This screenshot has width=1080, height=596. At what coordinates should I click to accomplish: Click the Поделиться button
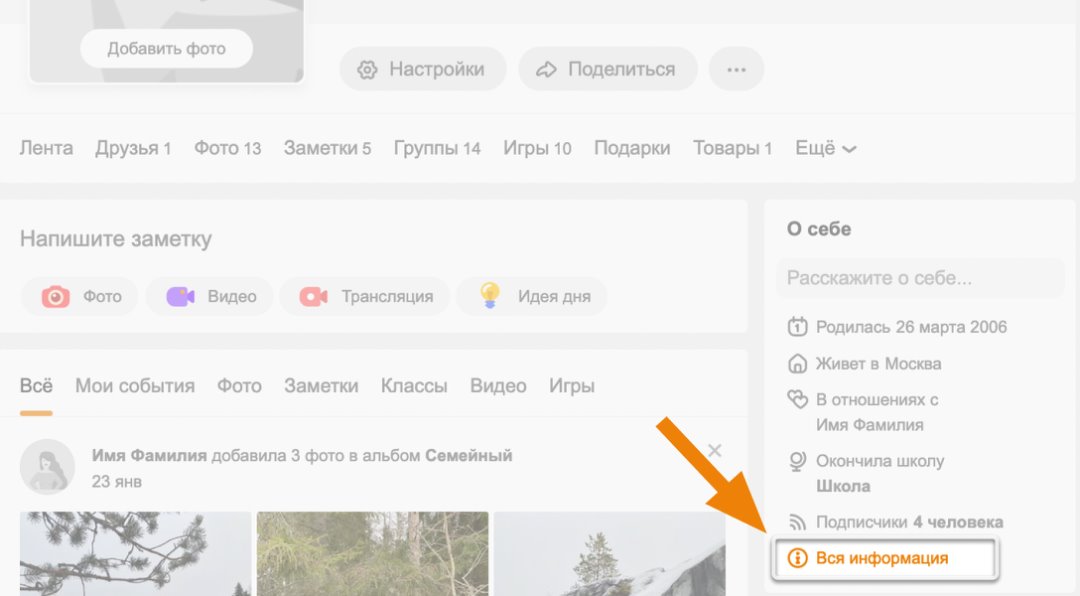[x=607, y=69]
